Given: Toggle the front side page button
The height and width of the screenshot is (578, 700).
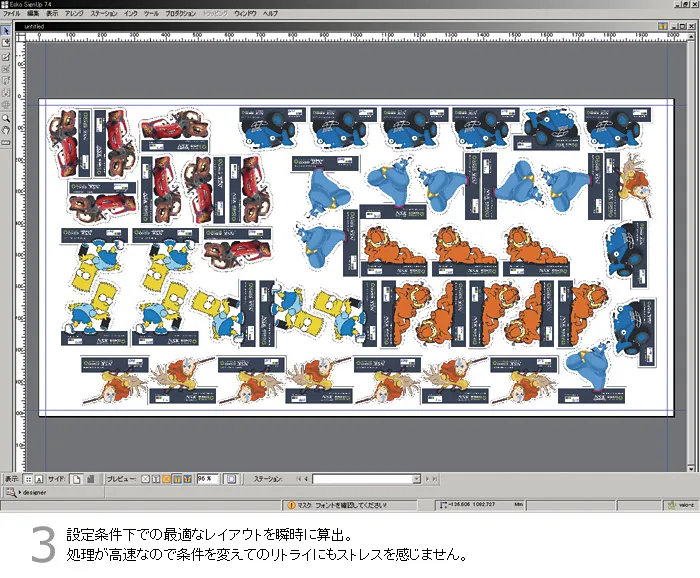Looking at the screenshot, I should [76, 479].
